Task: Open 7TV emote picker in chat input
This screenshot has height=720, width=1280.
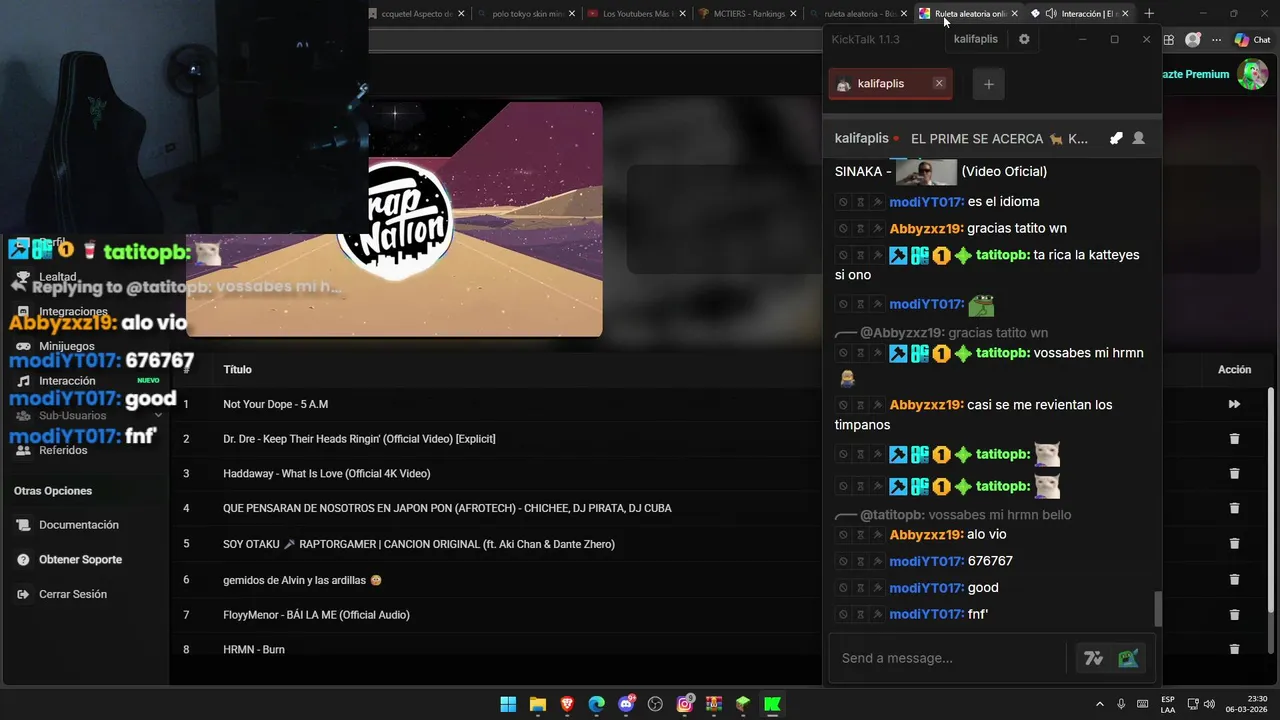Action: point(1093,658)
